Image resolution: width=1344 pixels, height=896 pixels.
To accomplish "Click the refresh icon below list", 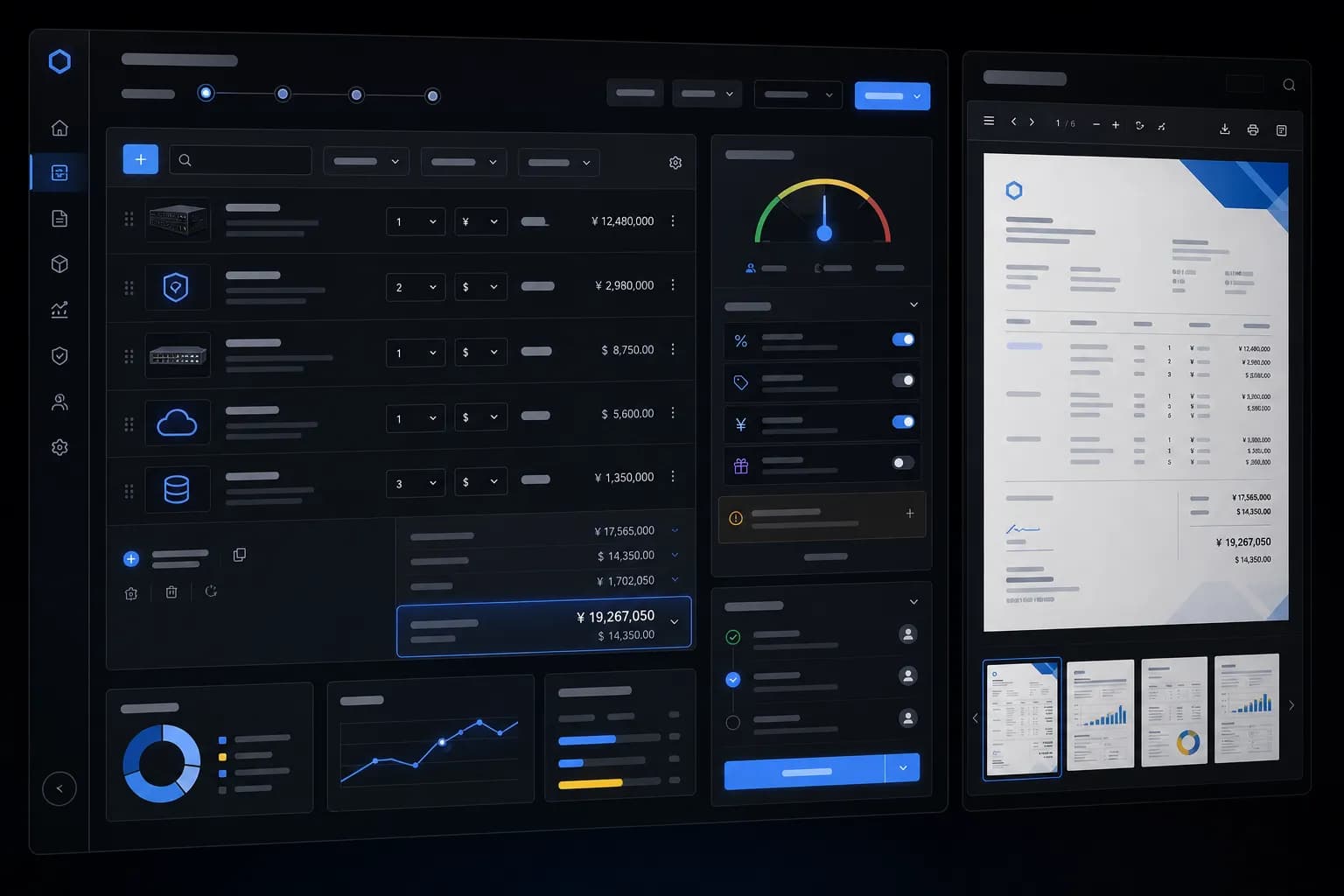I will (x=211, y=591).
